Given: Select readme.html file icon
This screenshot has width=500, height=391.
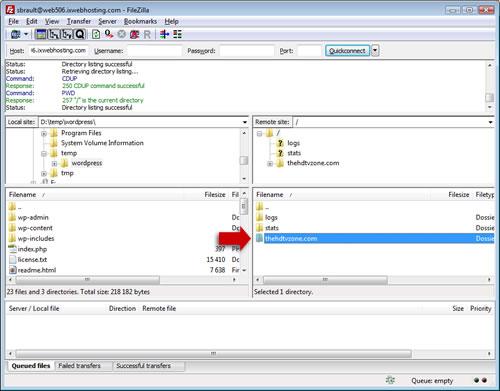Looking at the screenshot, I should (x=12, y=270).
